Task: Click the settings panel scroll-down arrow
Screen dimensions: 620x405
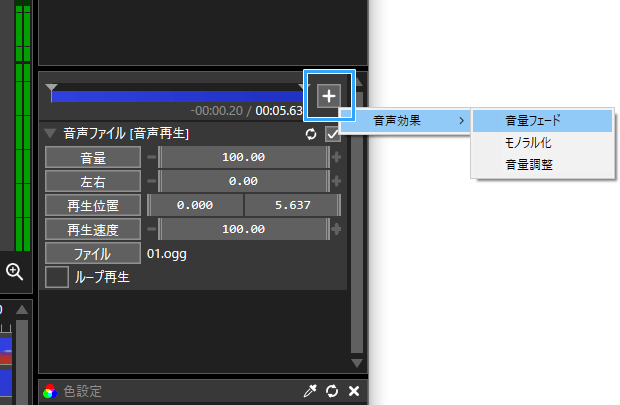Action: click(357, 363)
